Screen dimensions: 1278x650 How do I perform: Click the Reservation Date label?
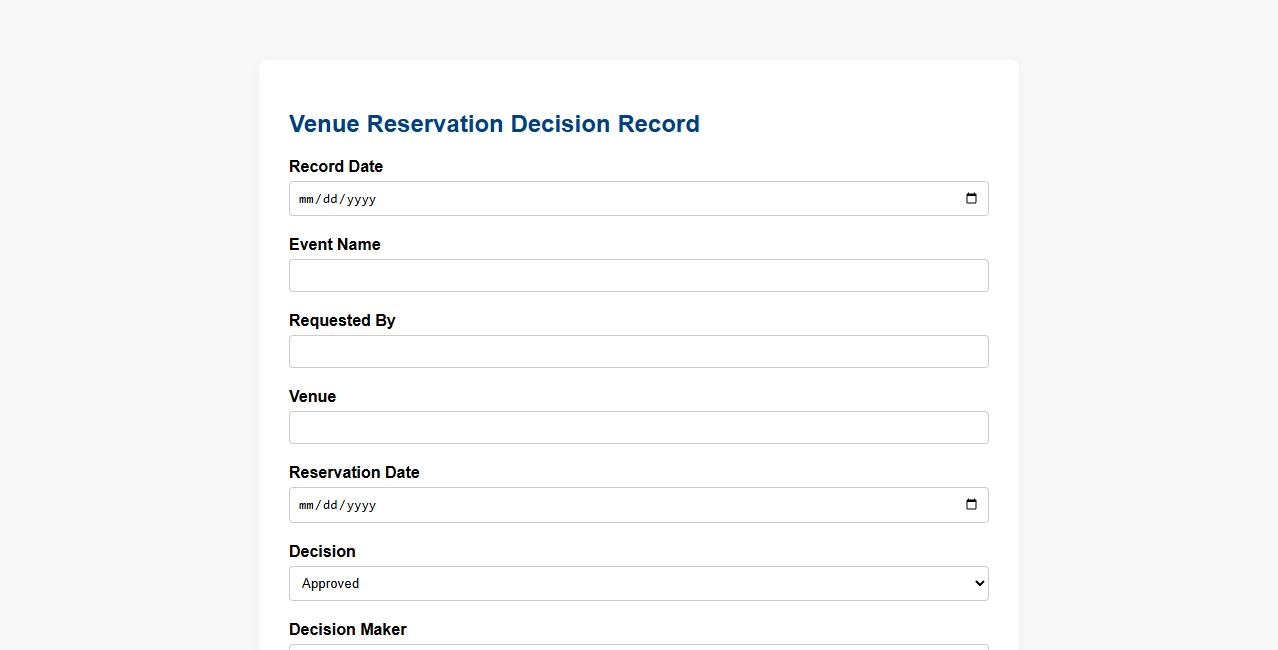tap(354, 473)
